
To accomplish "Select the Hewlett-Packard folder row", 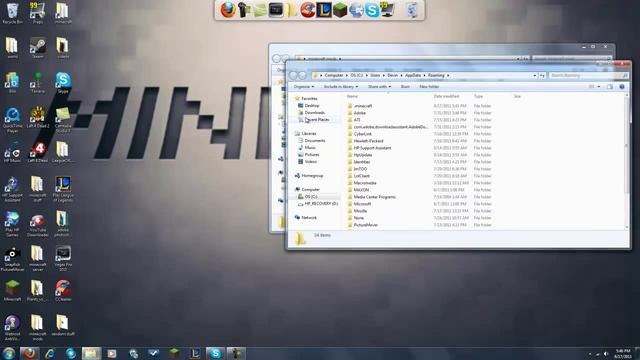I will pos(424,141).
